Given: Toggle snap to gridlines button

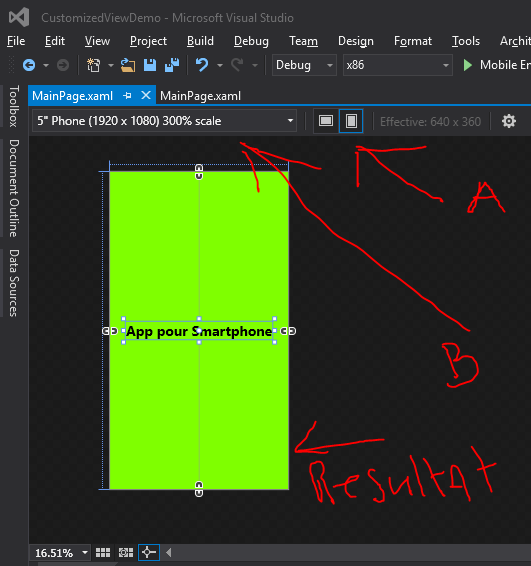Looking at the screenshot, I should [126, 552].
